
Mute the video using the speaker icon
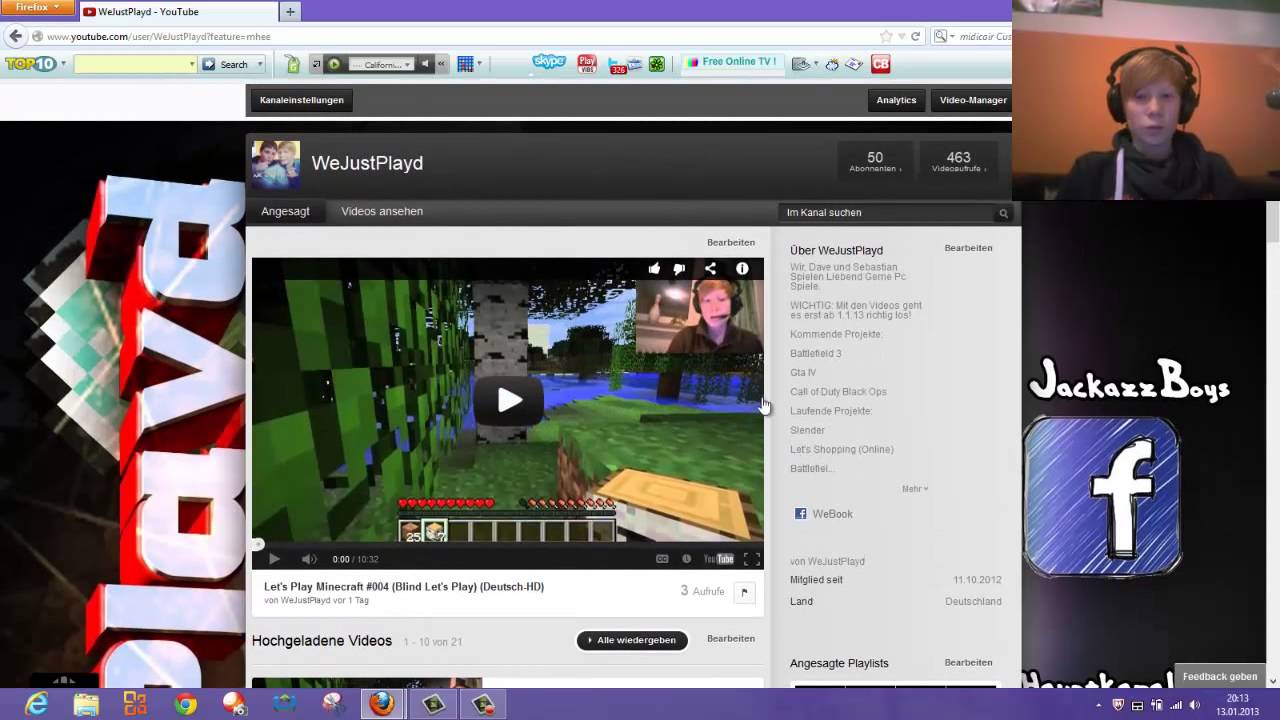[309, 559]
